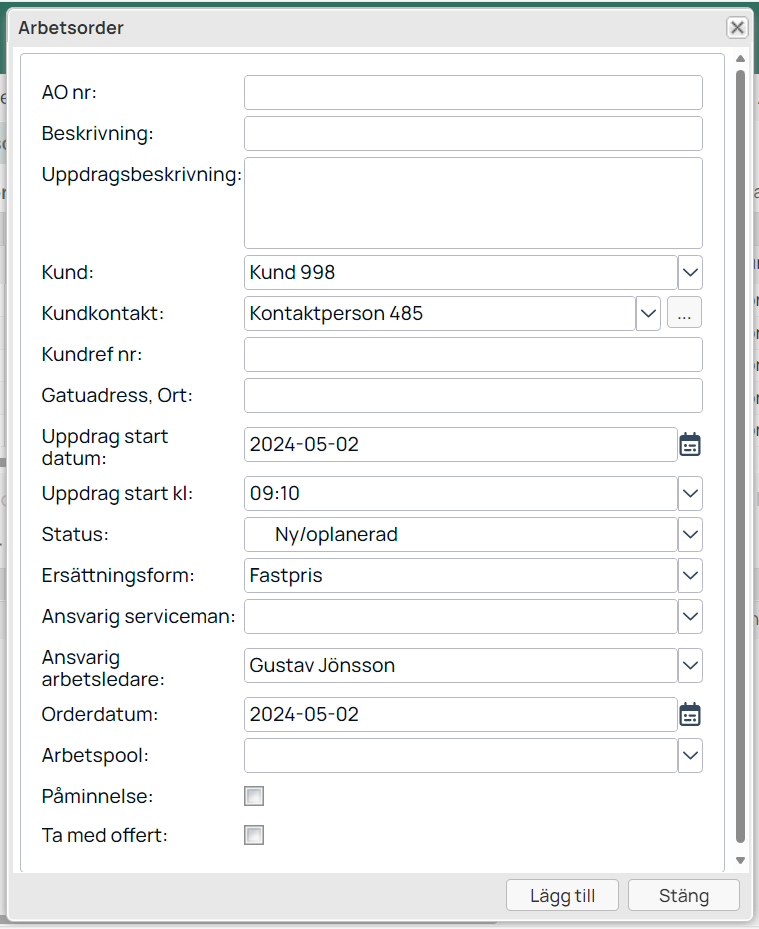The image size is (759, 929).
Task: Click the ellipsis button beside Kundkontakt
Action: (684, 312)
